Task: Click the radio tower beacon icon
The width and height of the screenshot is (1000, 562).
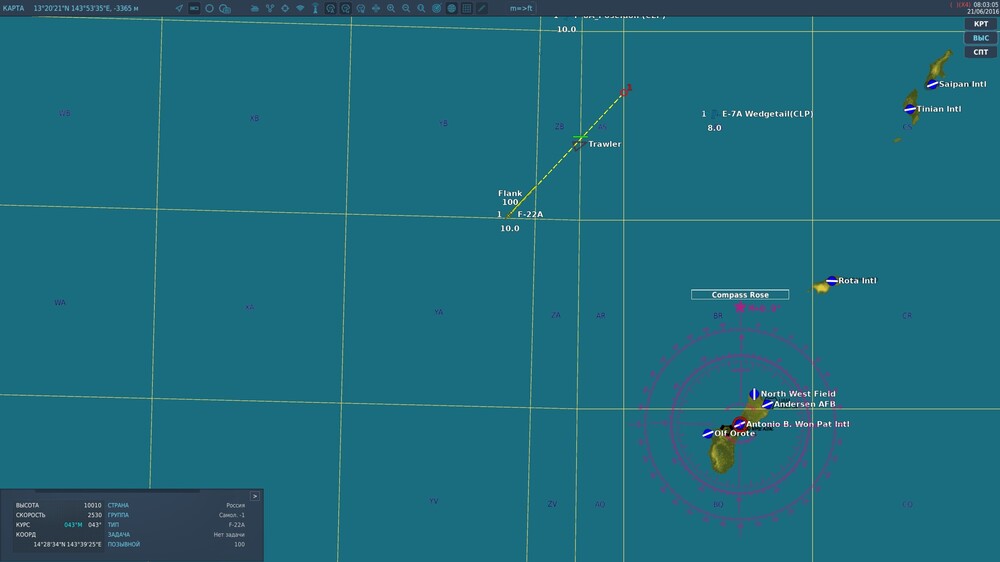Action: [x=315, y=8]
